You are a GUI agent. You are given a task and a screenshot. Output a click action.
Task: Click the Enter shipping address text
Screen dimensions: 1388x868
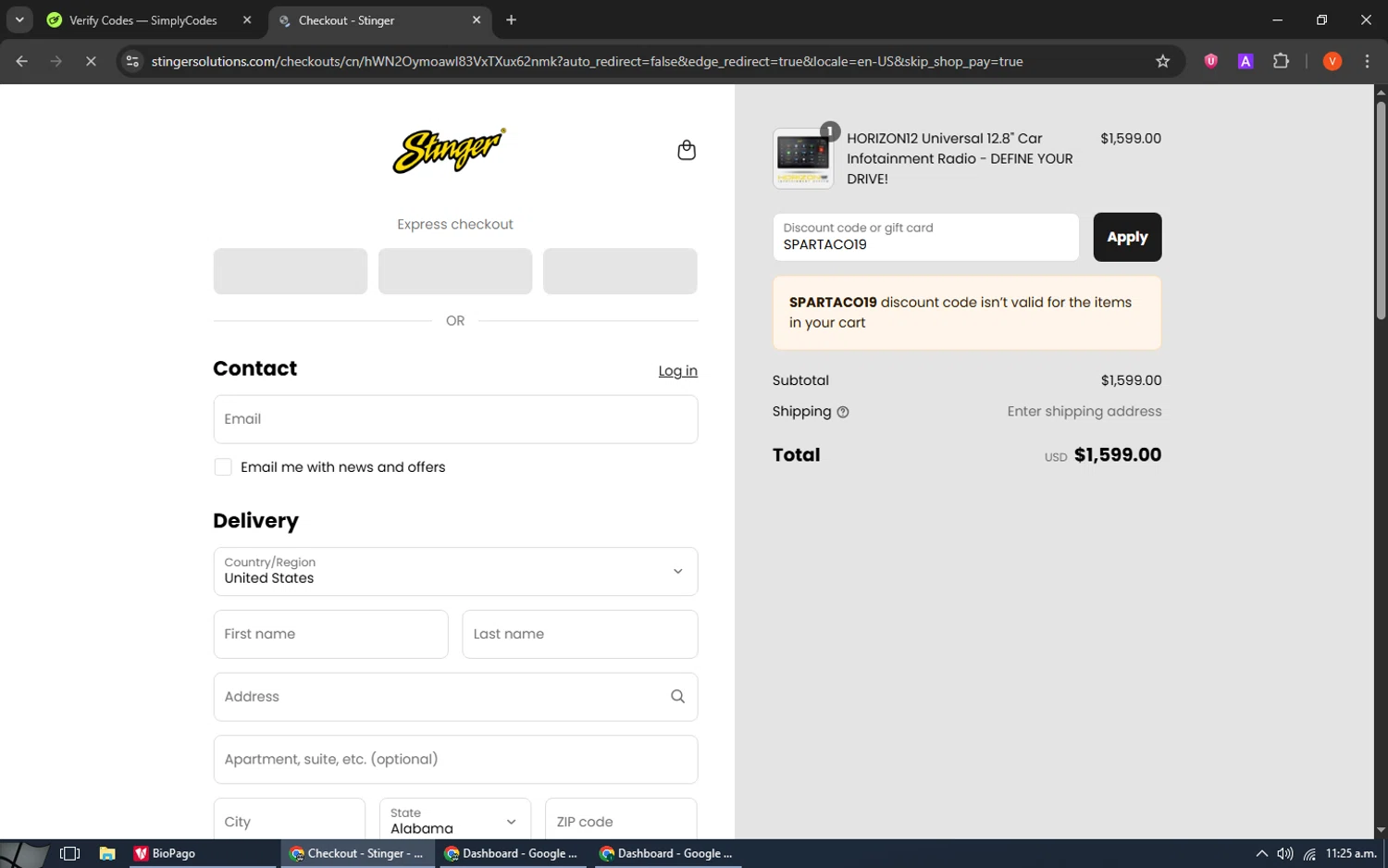[1084, 412]
